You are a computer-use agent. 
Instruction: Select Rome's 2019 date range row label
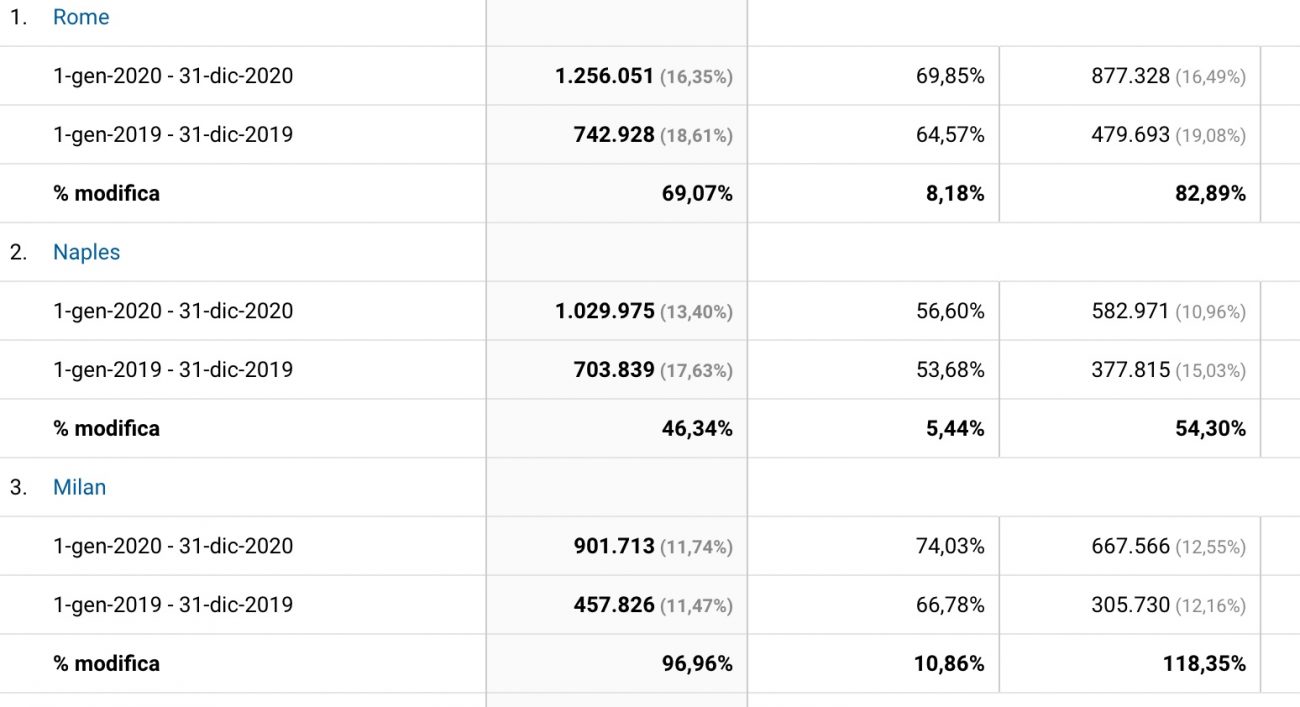pyautogui.click(x=173, y=135)
